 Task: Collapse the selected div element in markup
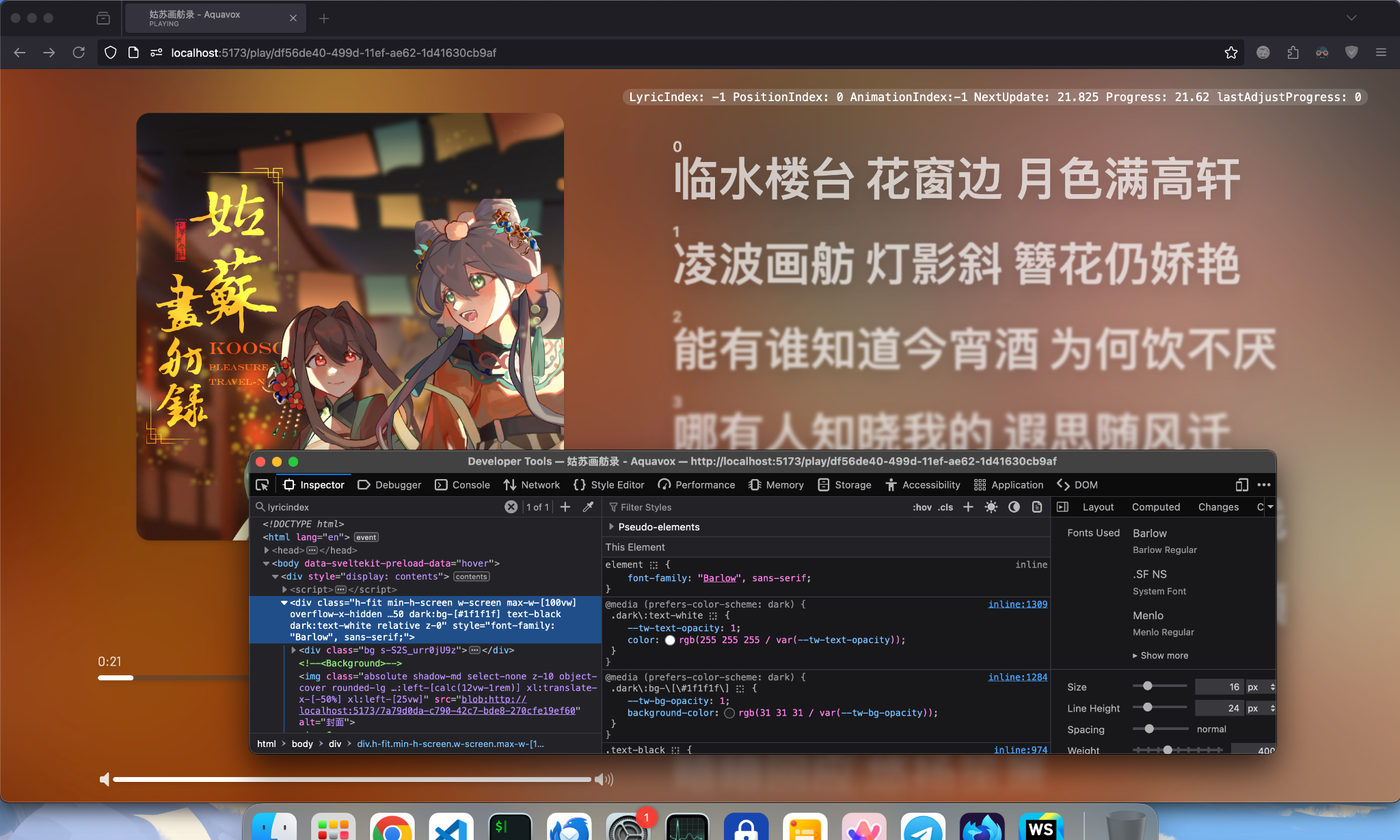(284, 603)
